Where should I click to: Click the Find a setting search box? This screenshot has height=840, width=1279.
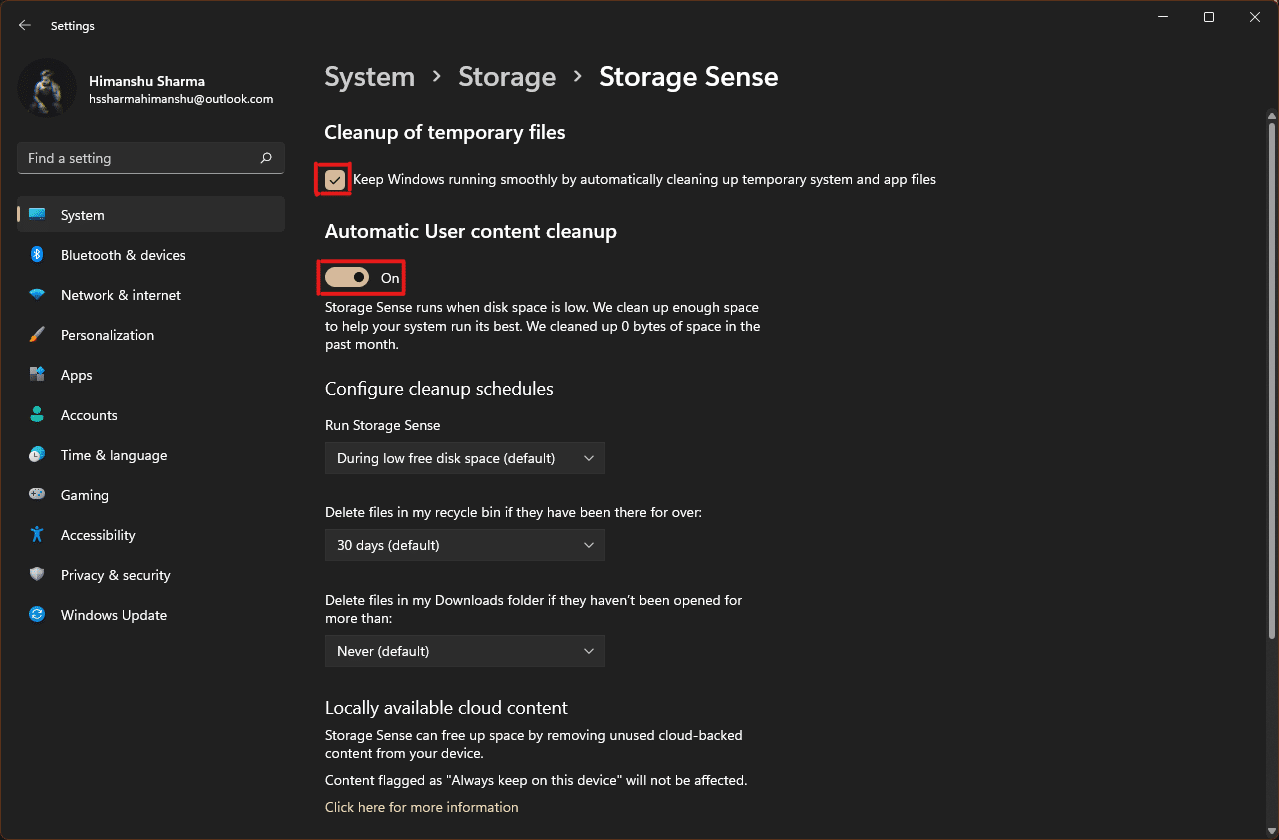coord(151,158)
